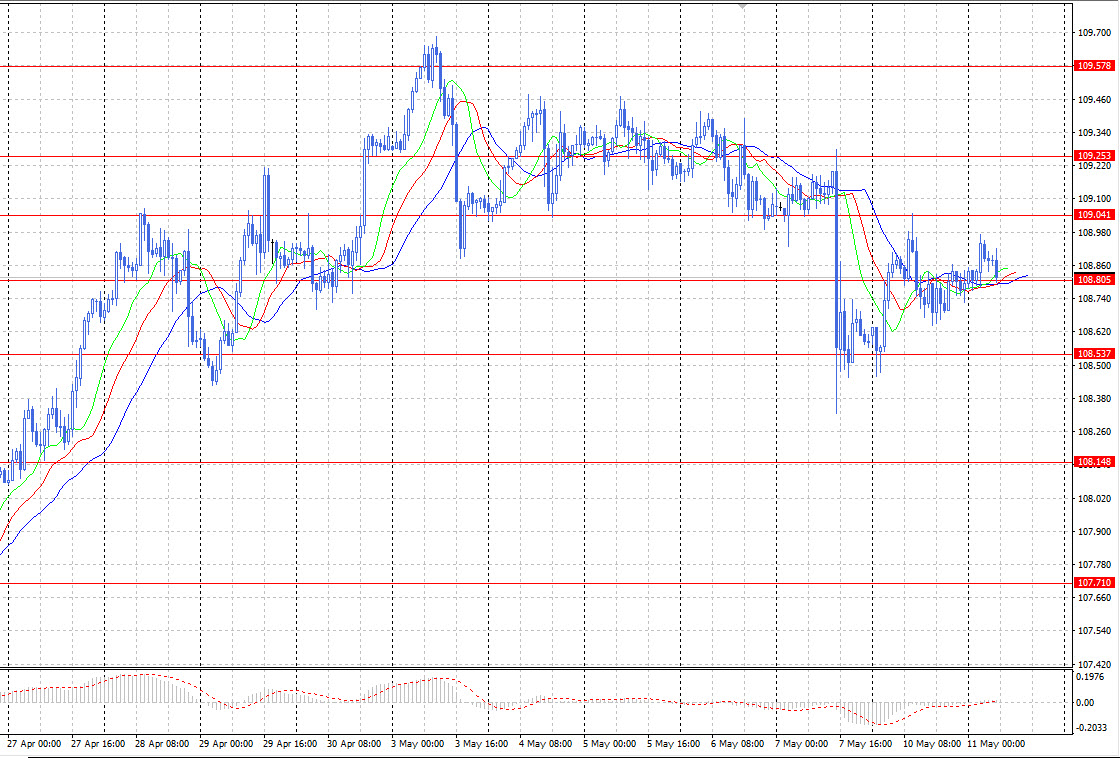
Task: Click the 27 Apr 00:00 time label
Action: pyautogui.click(x=34, y=744)
